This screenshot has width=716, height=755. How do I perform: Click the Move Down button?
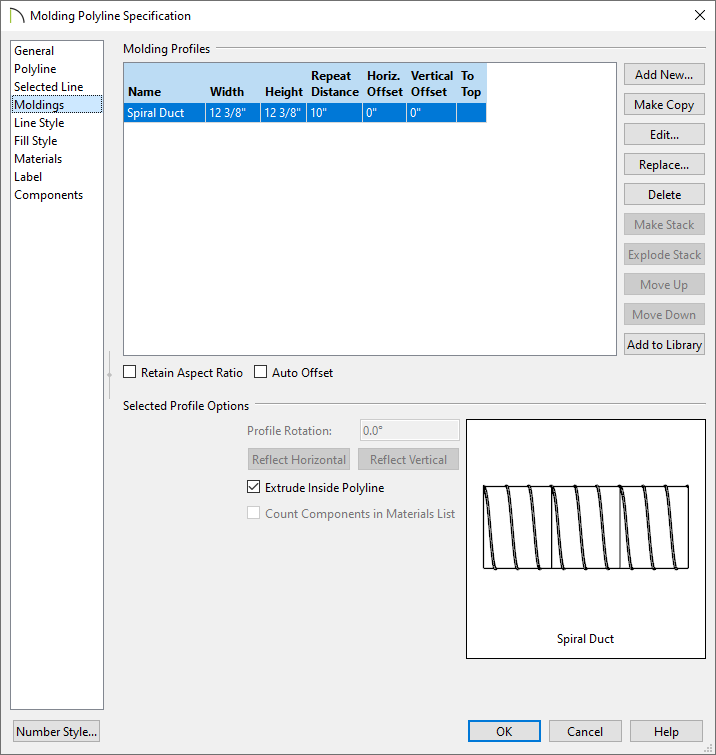[x=664, y=314]
